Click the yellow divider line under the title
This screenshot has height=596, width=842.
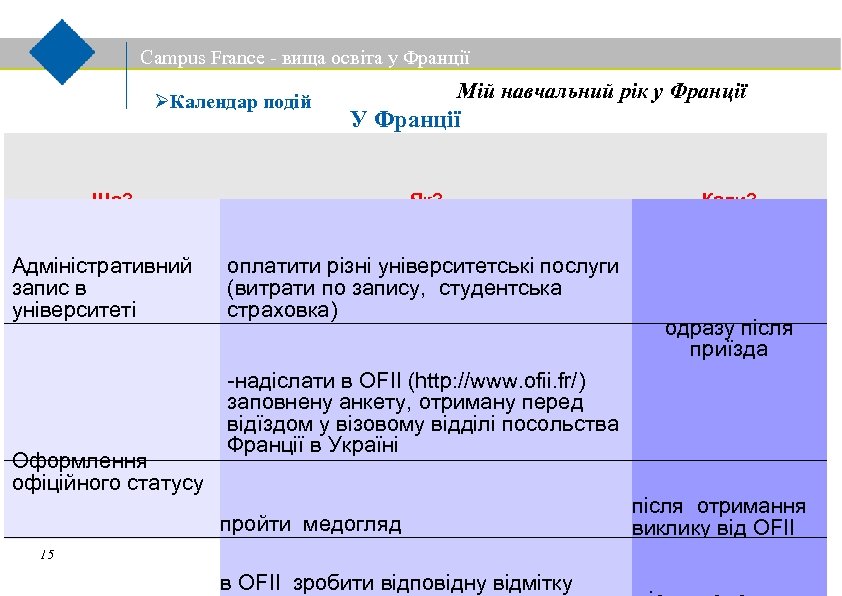(x=420, y=68)
